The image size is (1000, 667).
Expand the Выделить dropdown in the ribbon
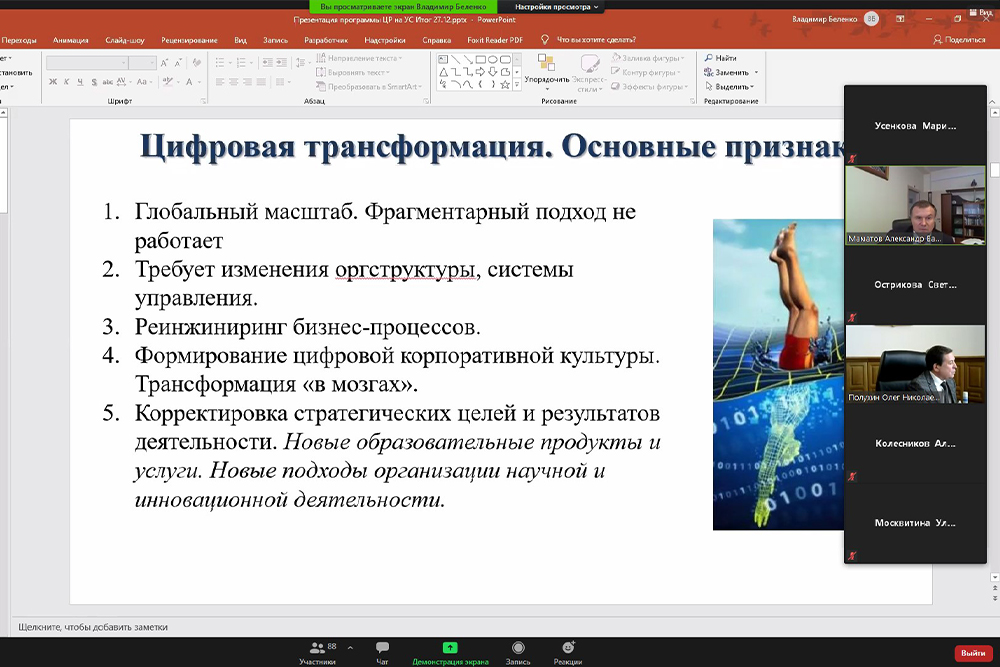752,86
